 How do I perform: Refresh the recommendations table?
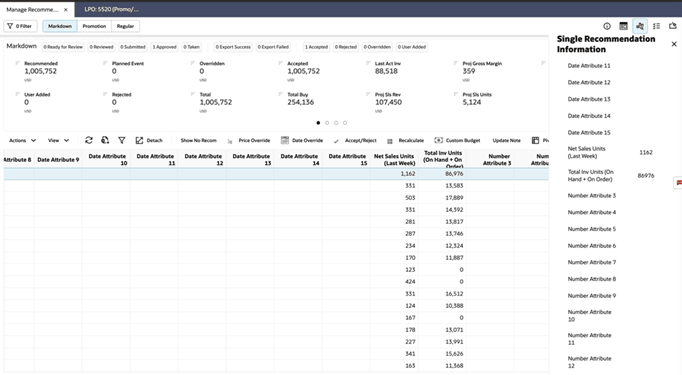(x=89, y=140)
